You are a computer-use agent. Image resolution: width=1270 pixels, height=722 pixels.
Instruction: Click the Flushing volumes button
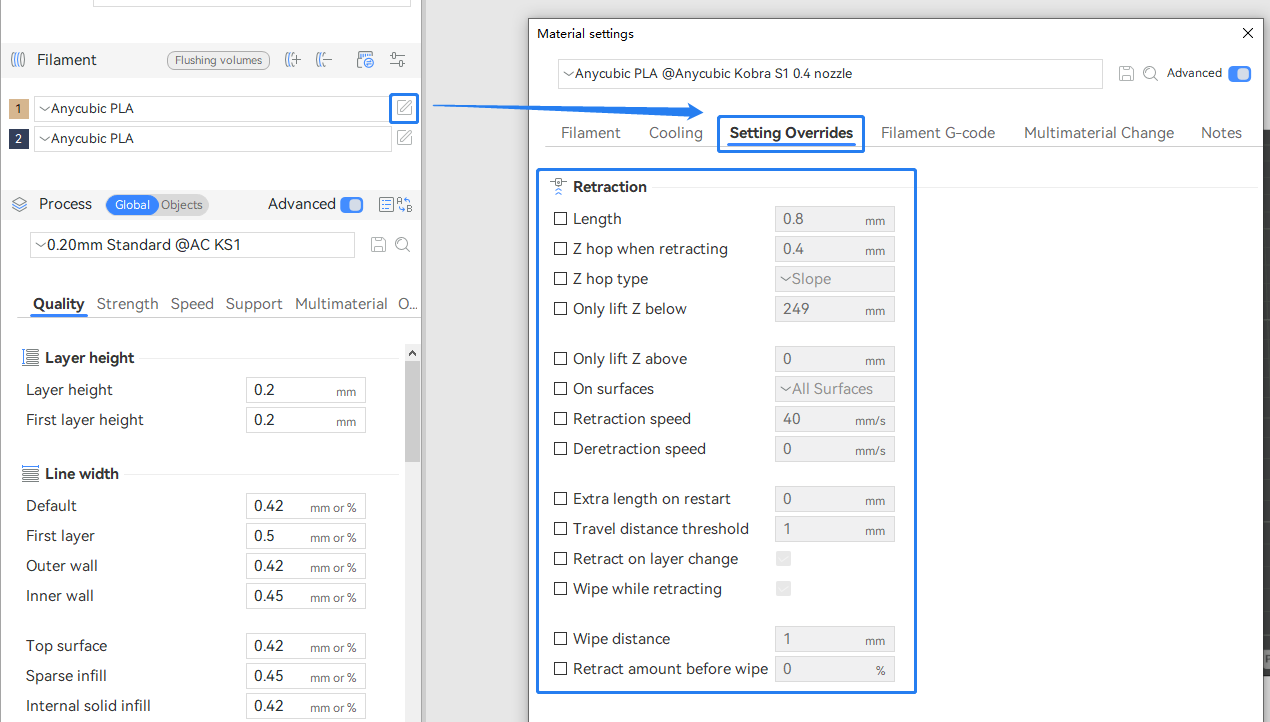tap(218, 60)
